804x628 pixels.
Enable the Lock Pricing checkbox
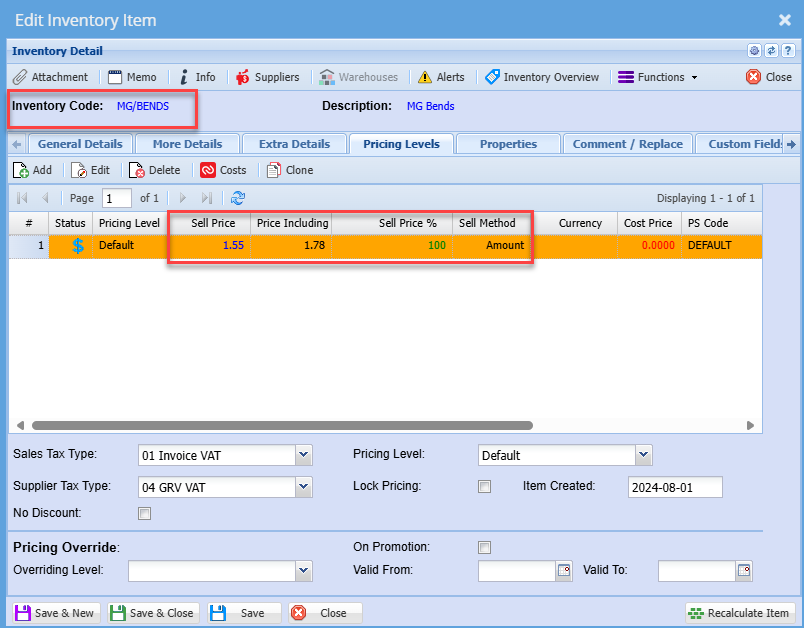485,487
